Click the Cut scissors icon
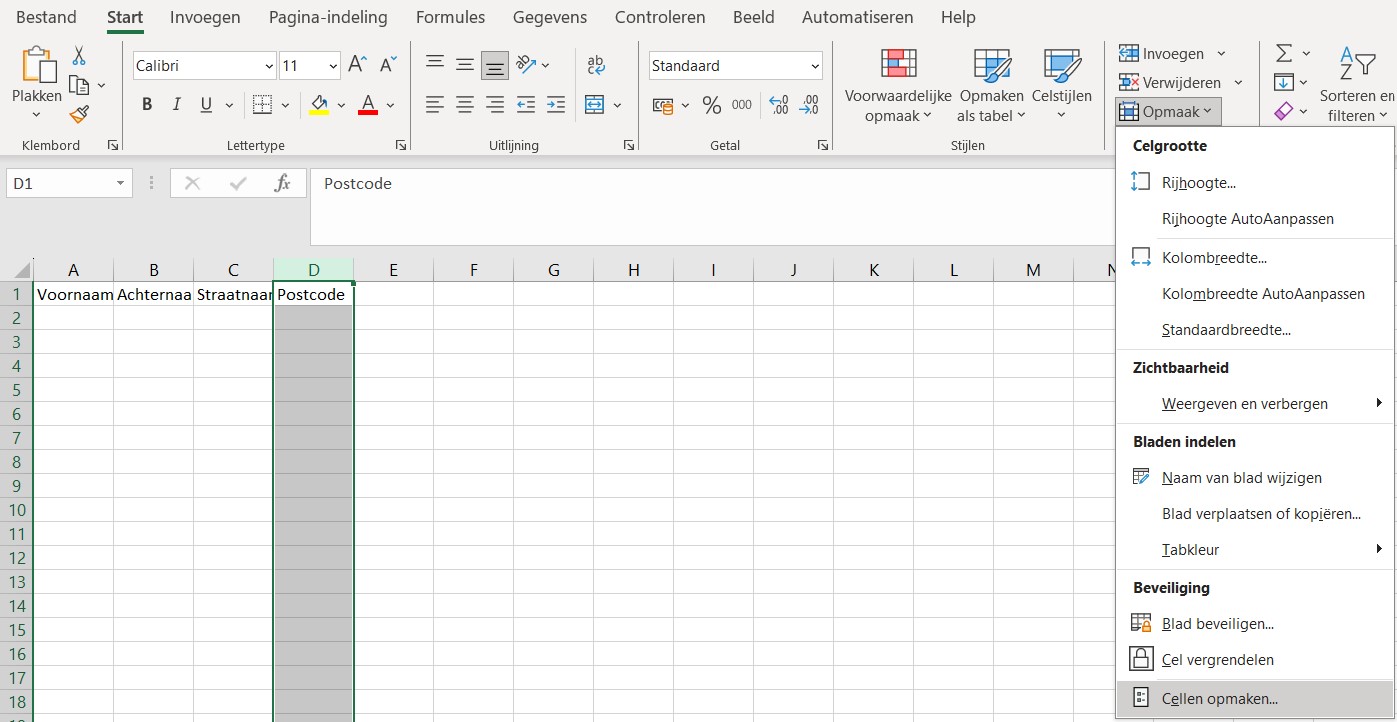The height and width of the screenshot is (722, 1397). point(79,56)
